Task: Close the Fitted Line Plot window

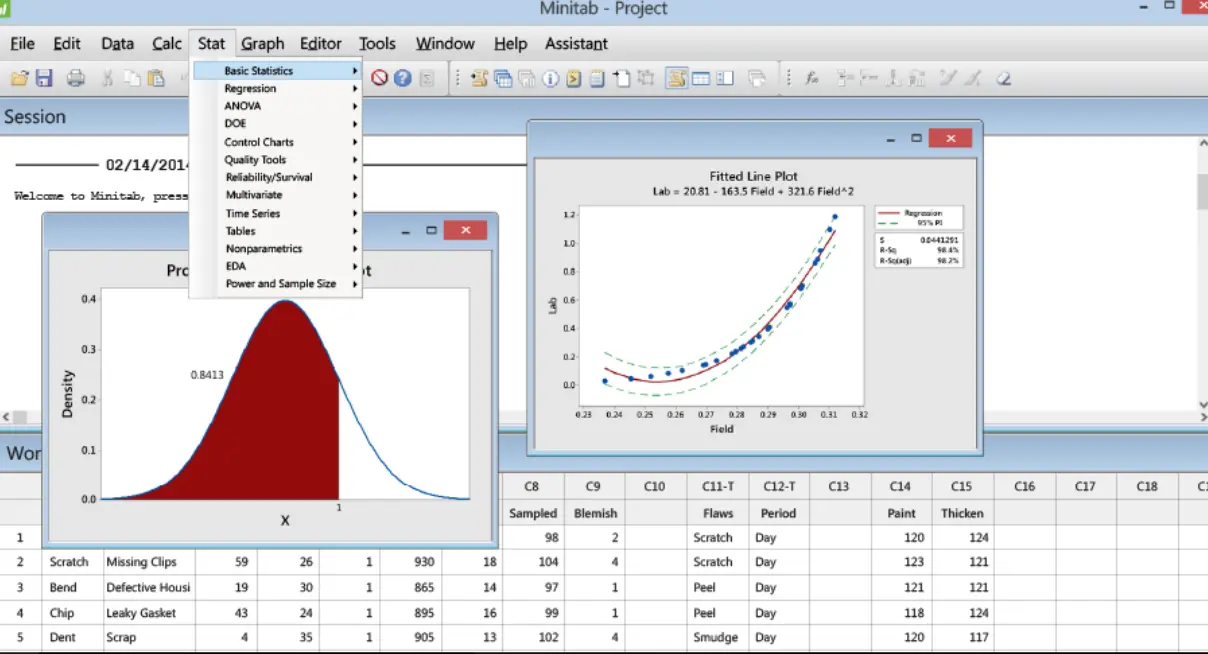Action: [x=950, y=139]
